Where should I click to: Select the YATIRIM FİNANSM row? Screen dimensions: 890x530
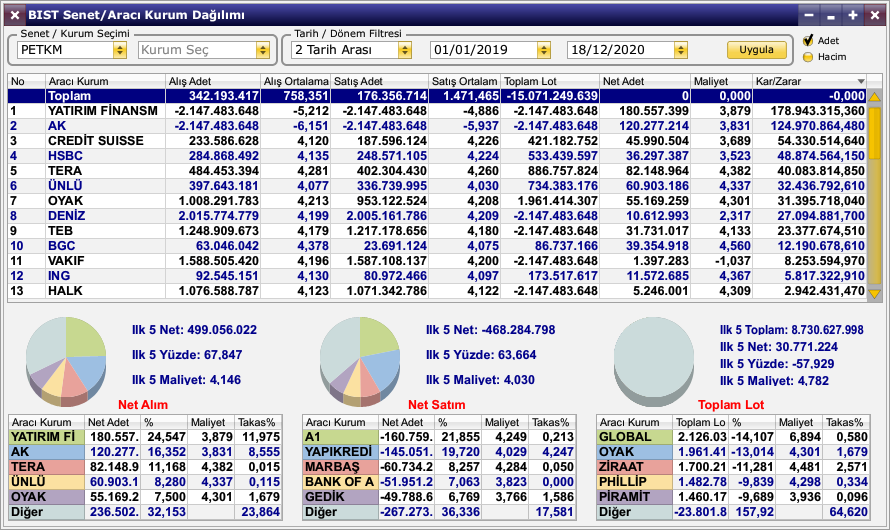coord(437,111)
